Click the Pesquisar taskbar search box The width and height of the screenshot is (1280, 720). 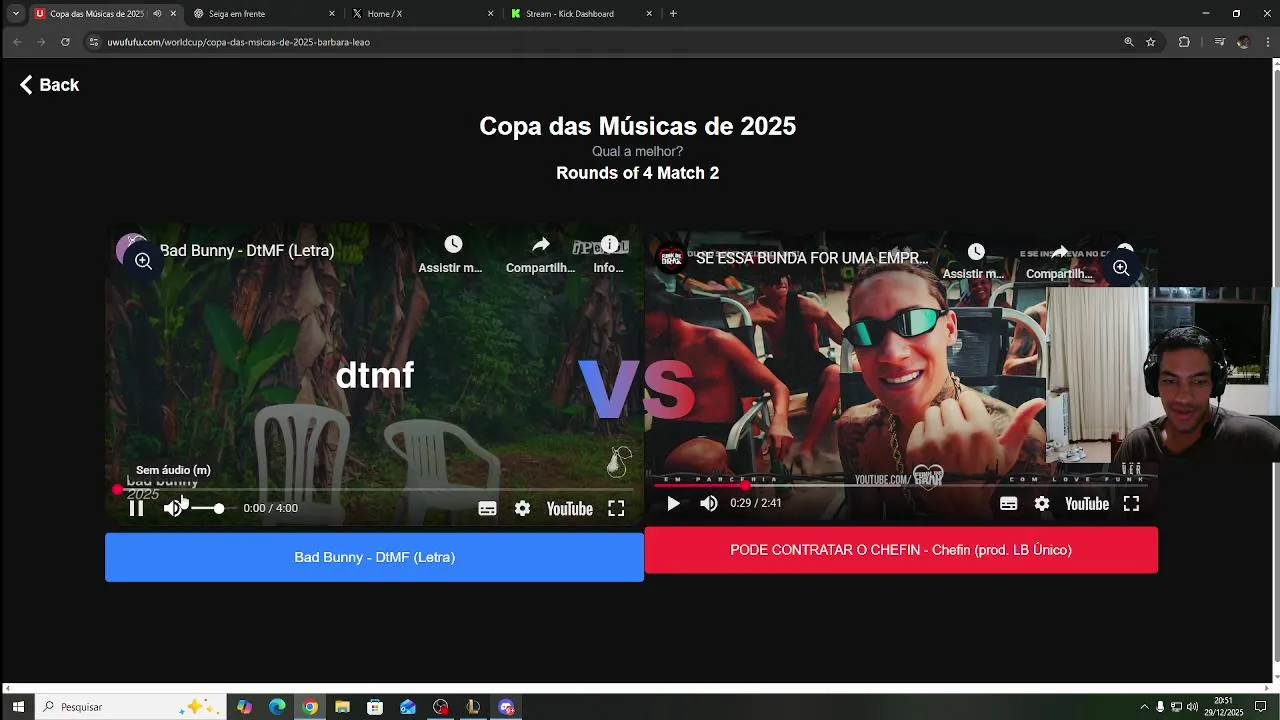tap(130, 707)
